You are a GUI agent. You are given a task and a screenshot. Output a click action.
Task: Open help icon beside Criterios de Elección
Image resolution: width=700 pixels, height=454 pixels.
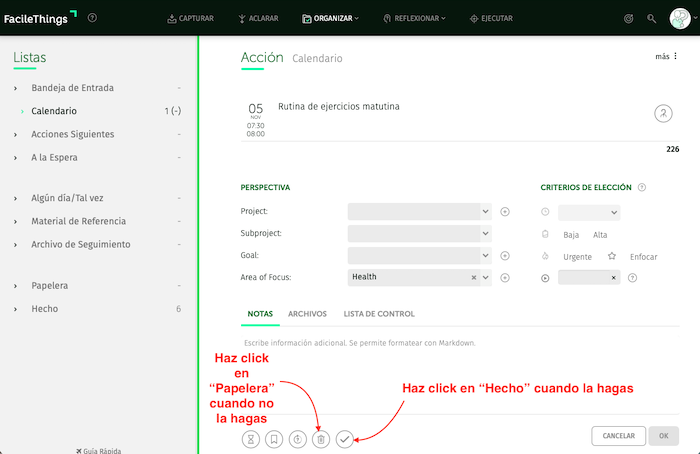[642, 187]
